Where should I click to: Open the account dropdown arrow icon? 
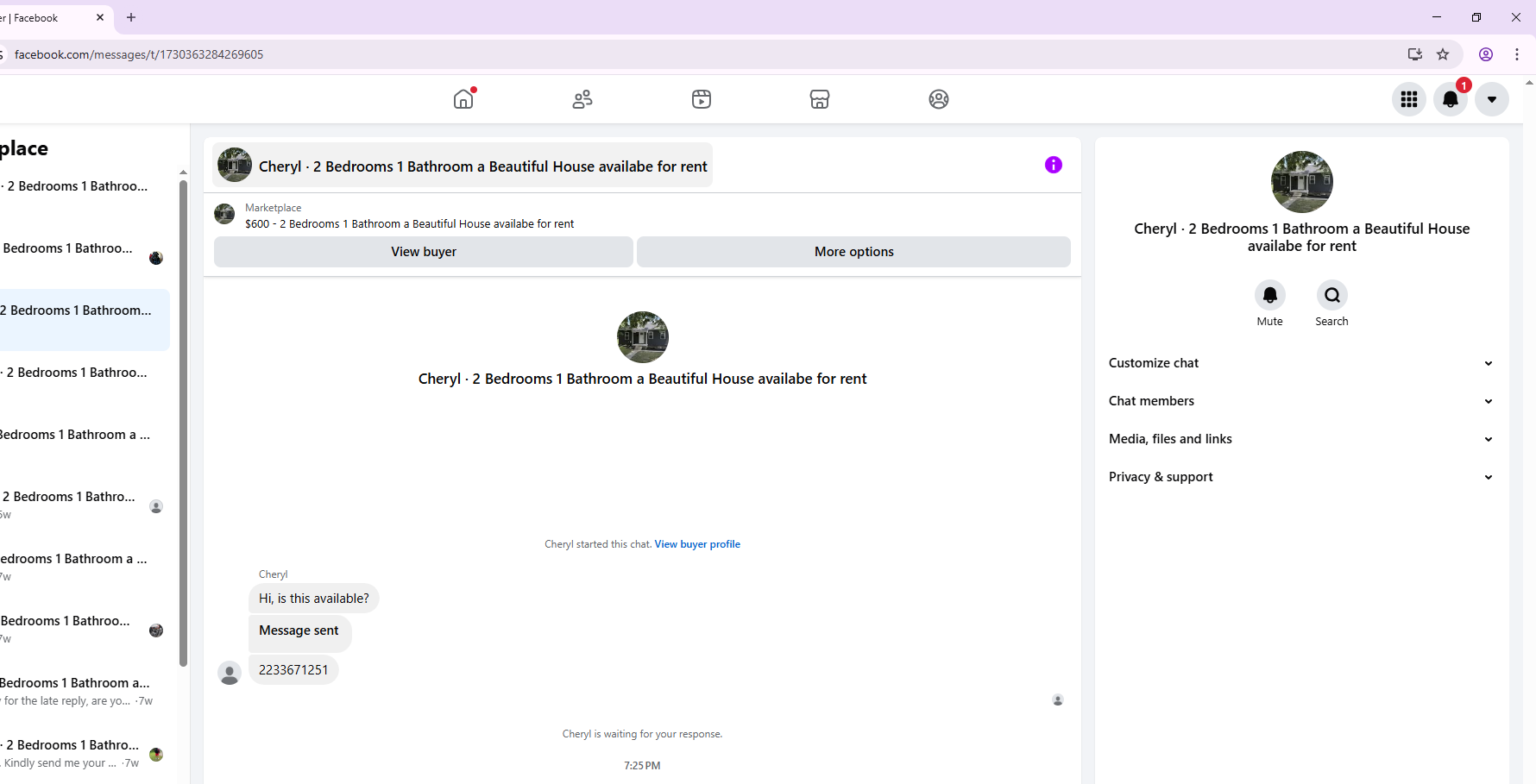[x=1492, y=99]
